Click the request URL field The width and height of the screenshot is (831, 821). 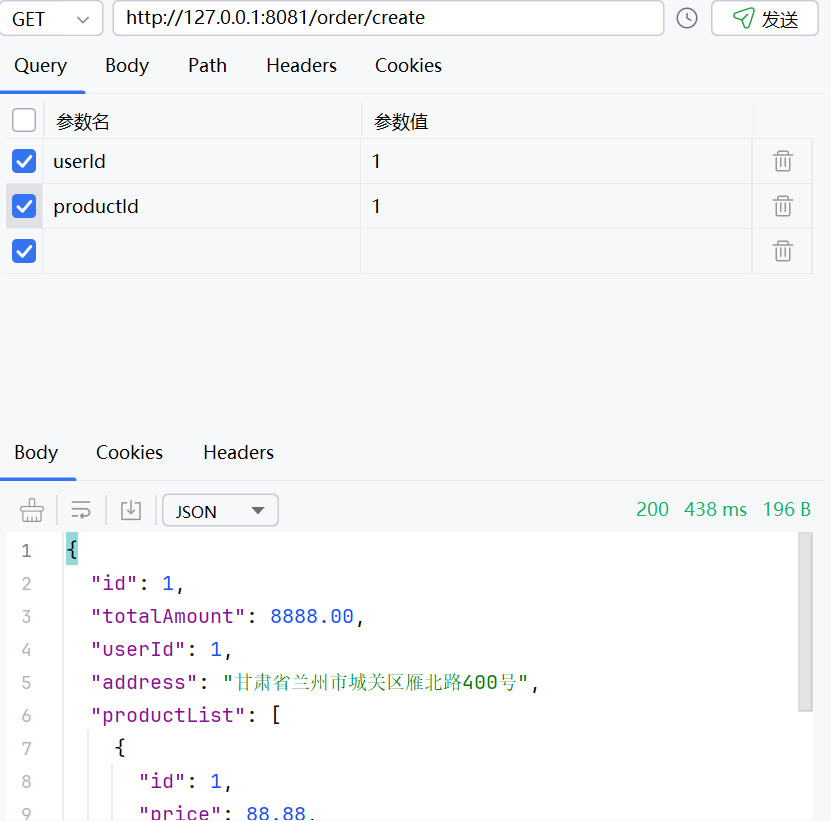click(388, 18)
